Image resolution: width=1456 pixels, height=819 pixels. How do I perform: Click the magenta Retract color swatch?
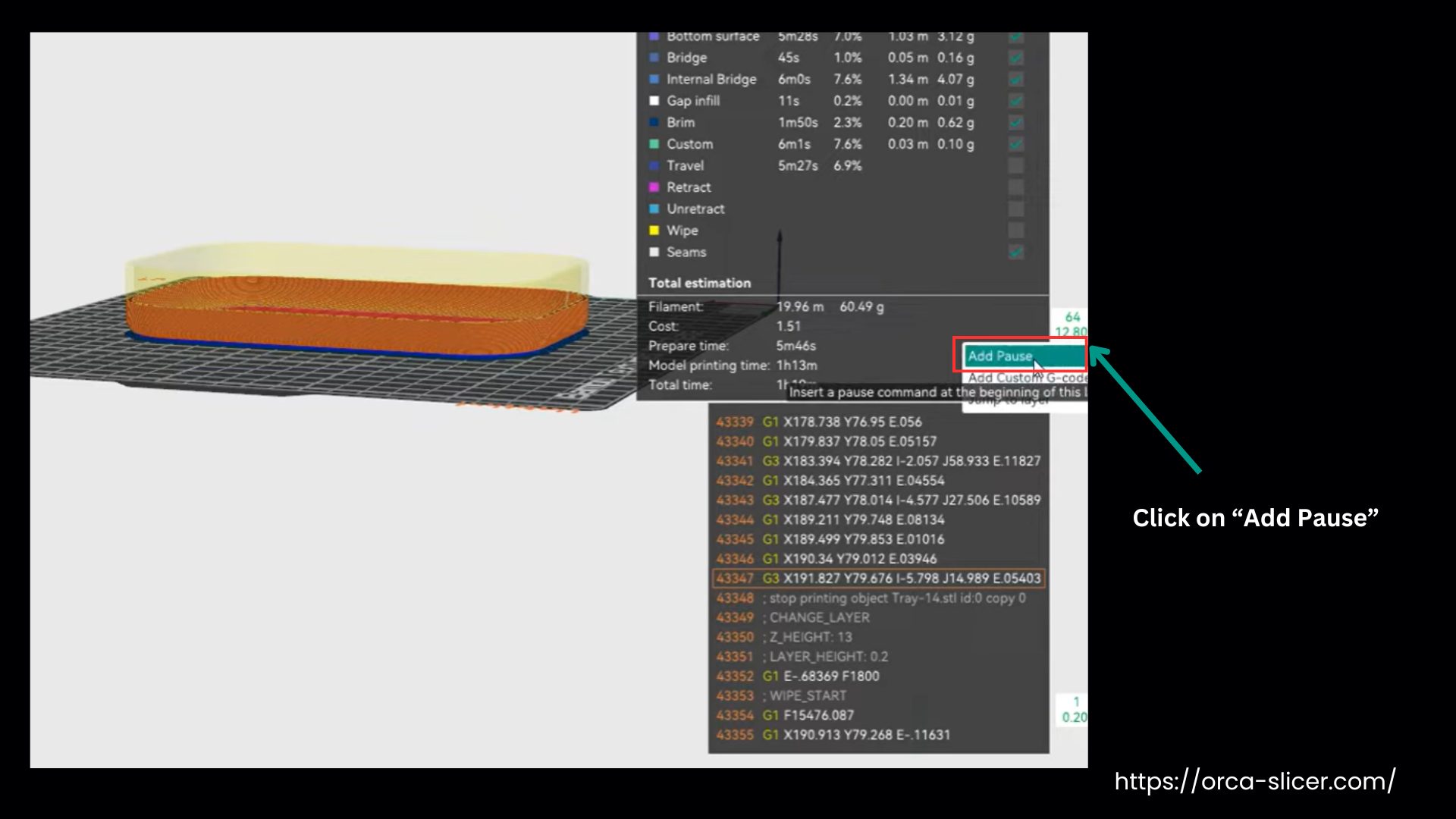click(654, 187)
